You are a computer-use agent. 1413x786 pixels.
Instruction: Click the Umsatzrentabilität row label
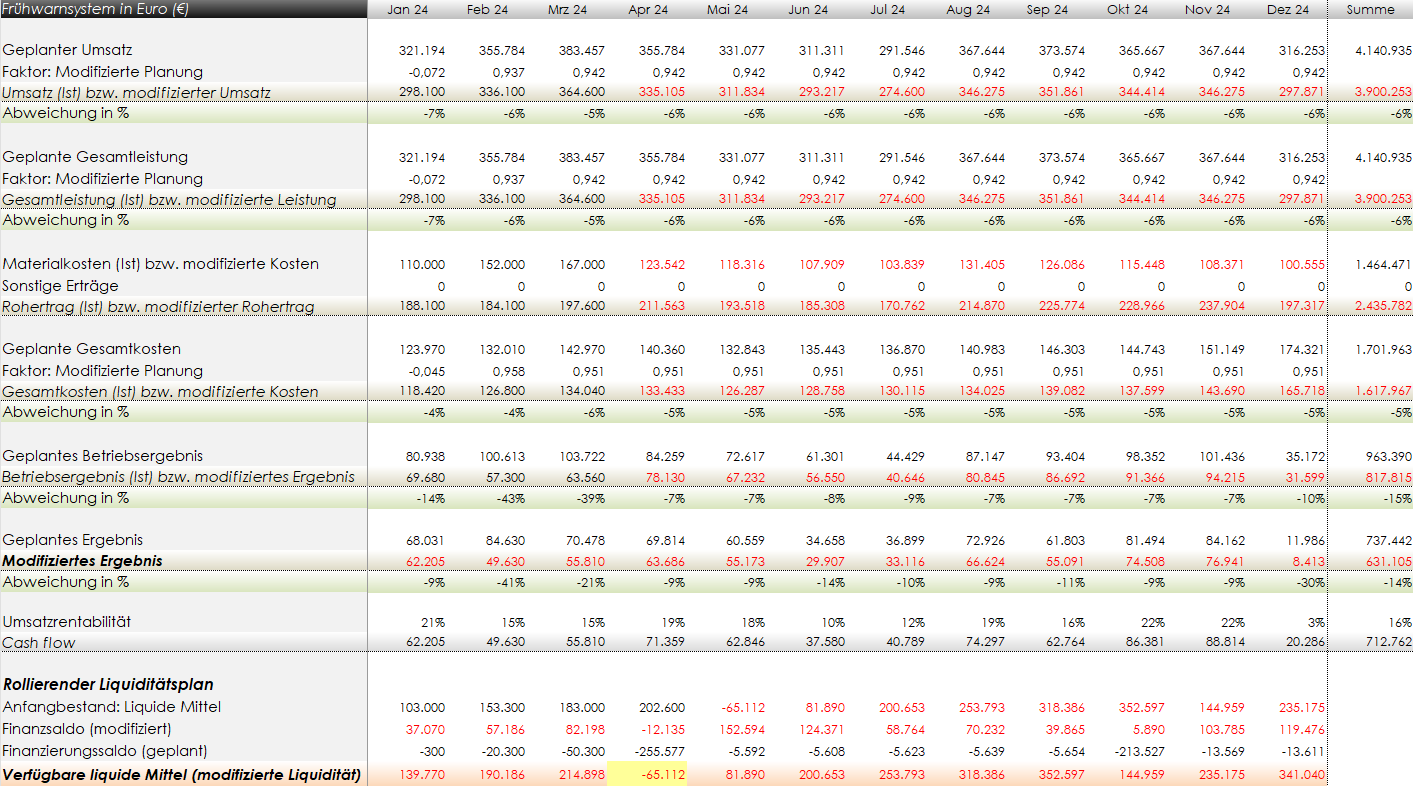tap(67, 622)
